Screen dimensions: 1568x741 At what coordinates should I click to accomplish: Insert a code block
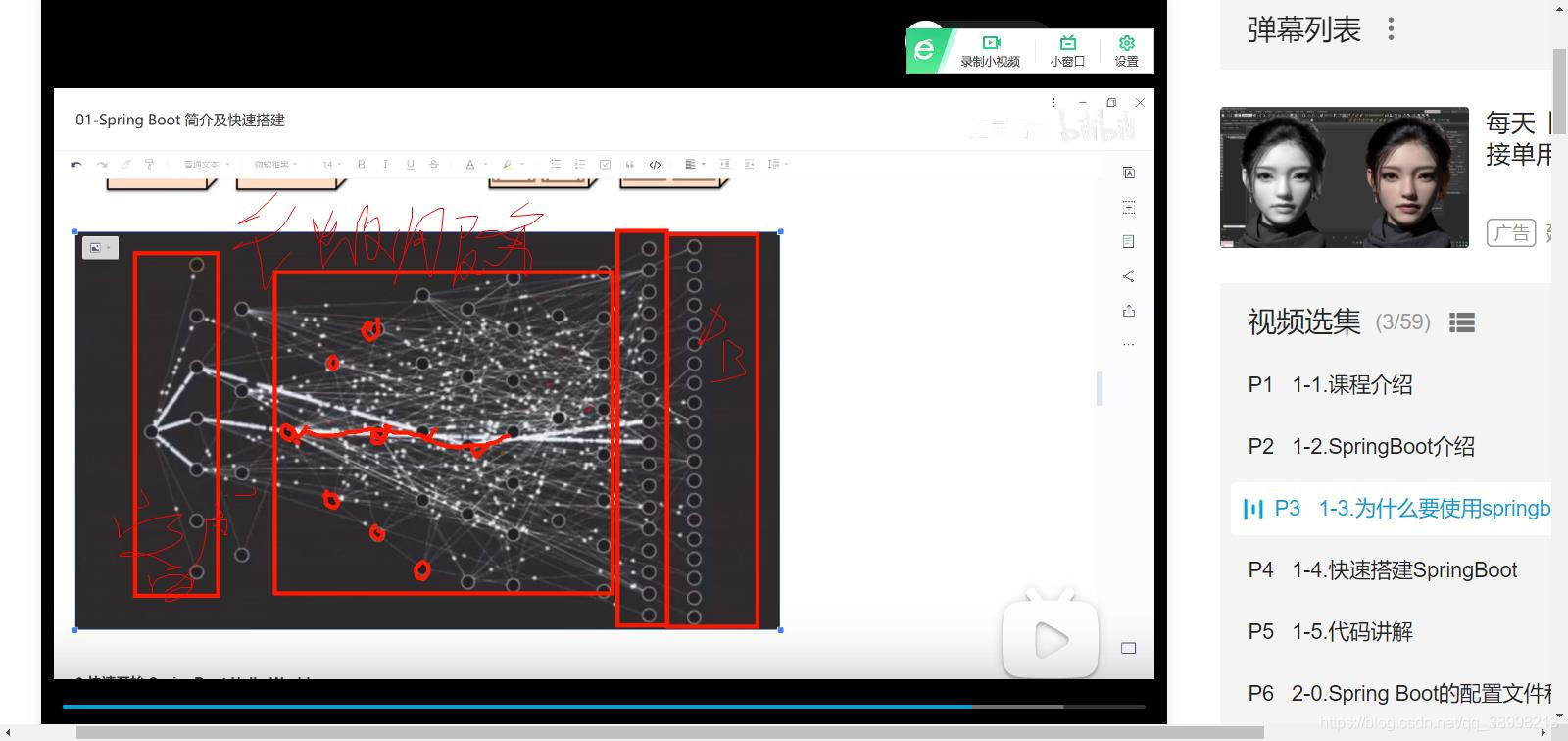pyautogui.click(x=655, y=165)
